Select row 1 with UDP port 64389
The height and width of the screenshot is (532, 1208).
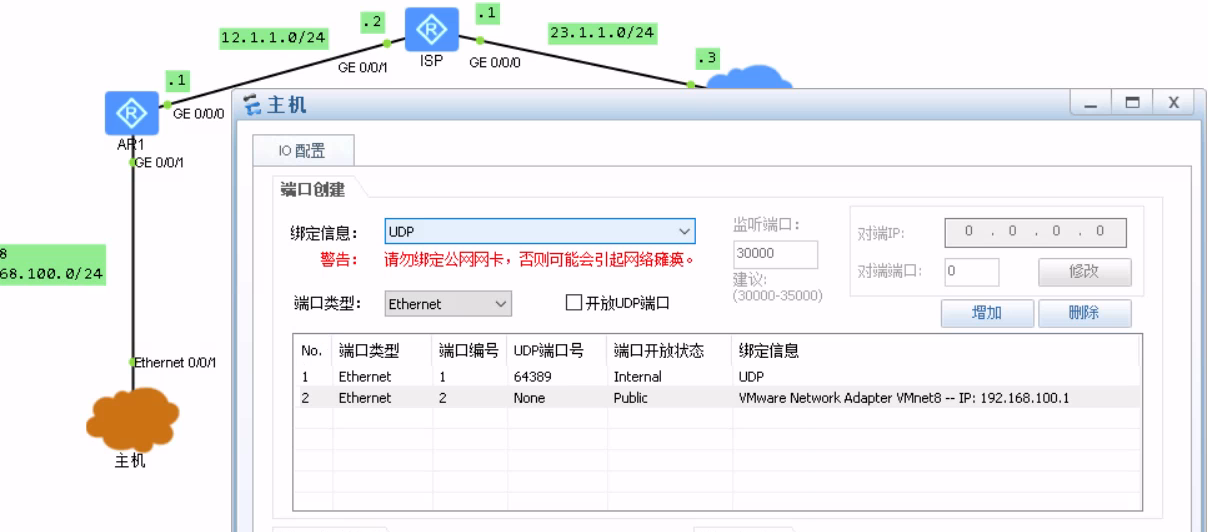716,377
